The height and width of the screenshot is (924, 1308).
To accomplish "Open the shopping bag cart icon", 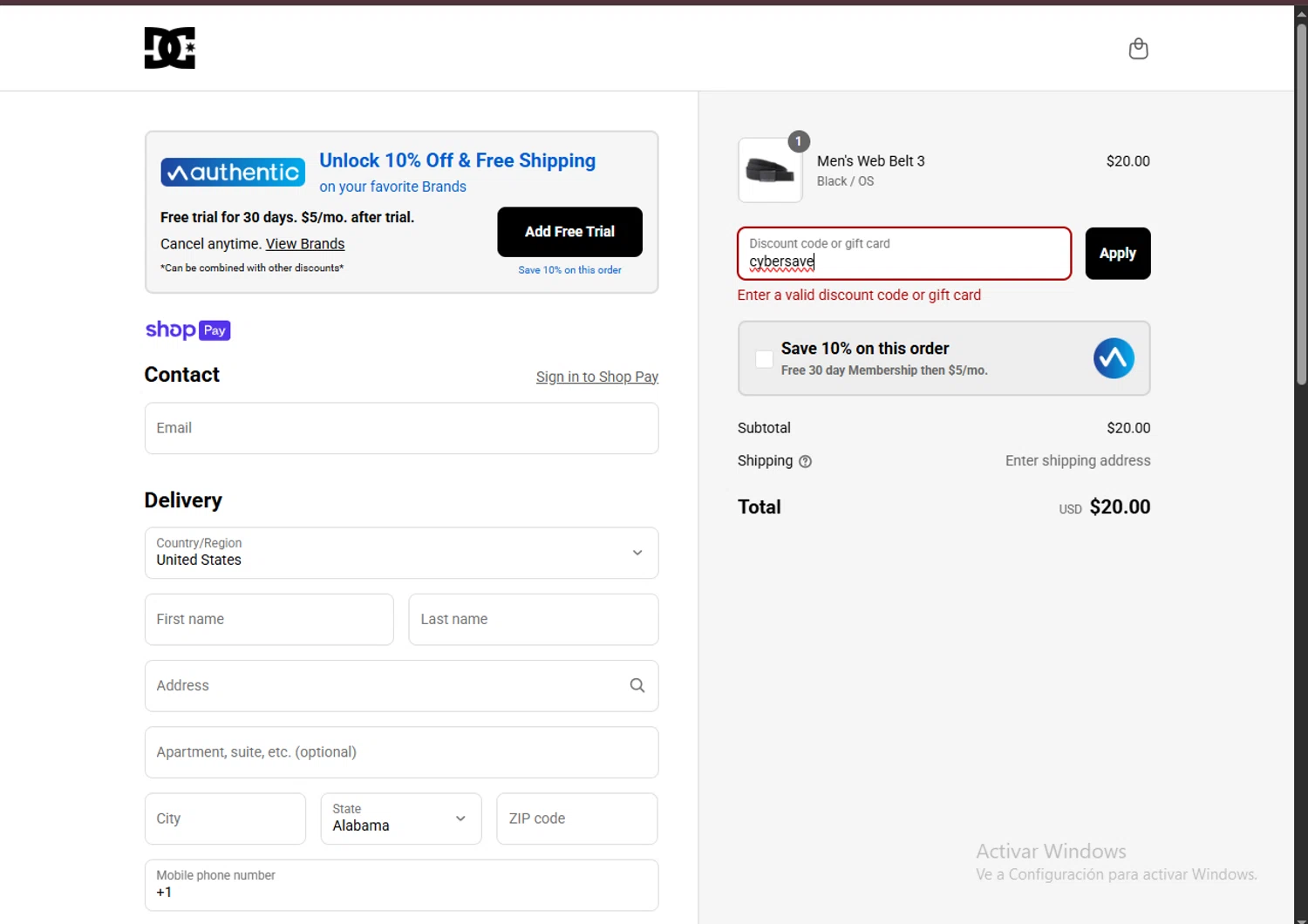I will (1138, 49).
